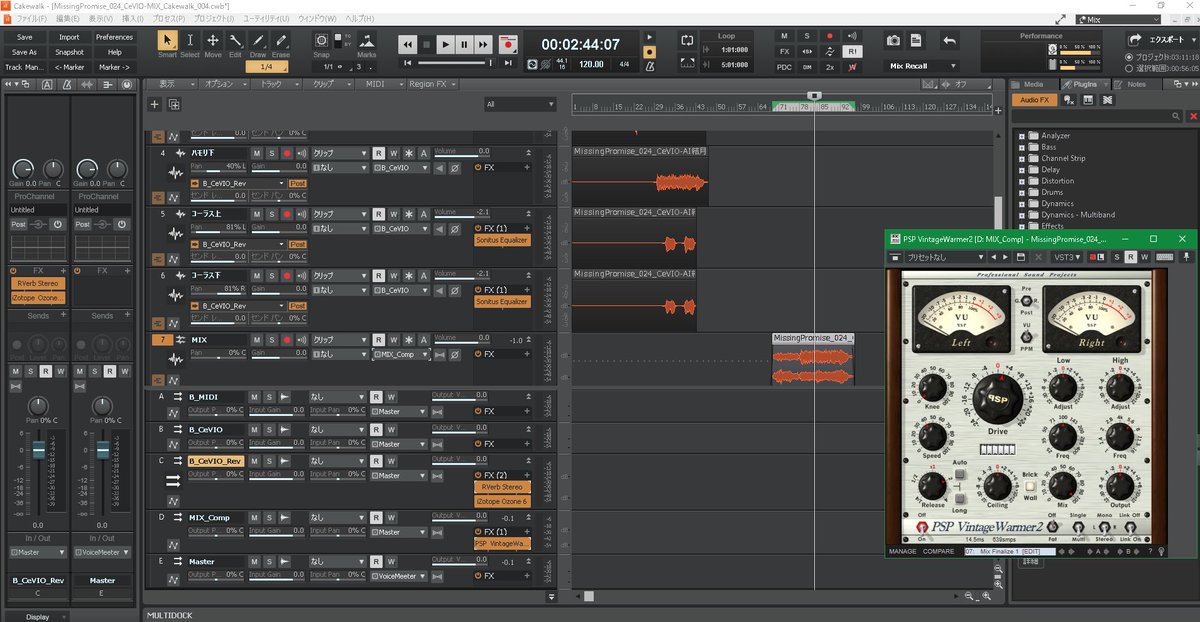Click the Audio FX button
Viewport: 1200px width, 622px height.
pos(1035,100)
